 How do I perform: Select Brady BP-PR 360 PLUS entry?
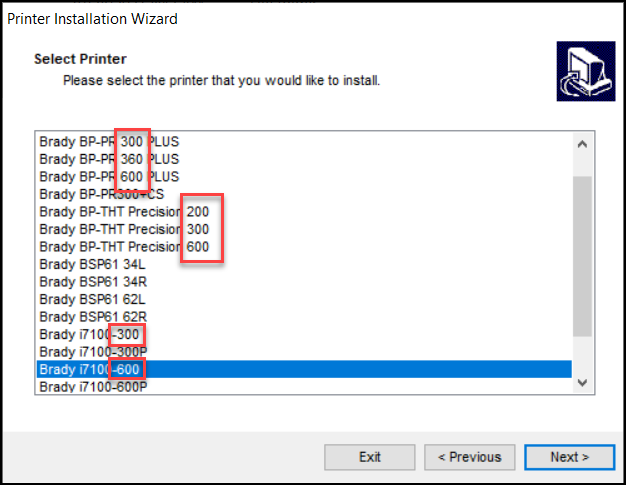coord(109,159)
